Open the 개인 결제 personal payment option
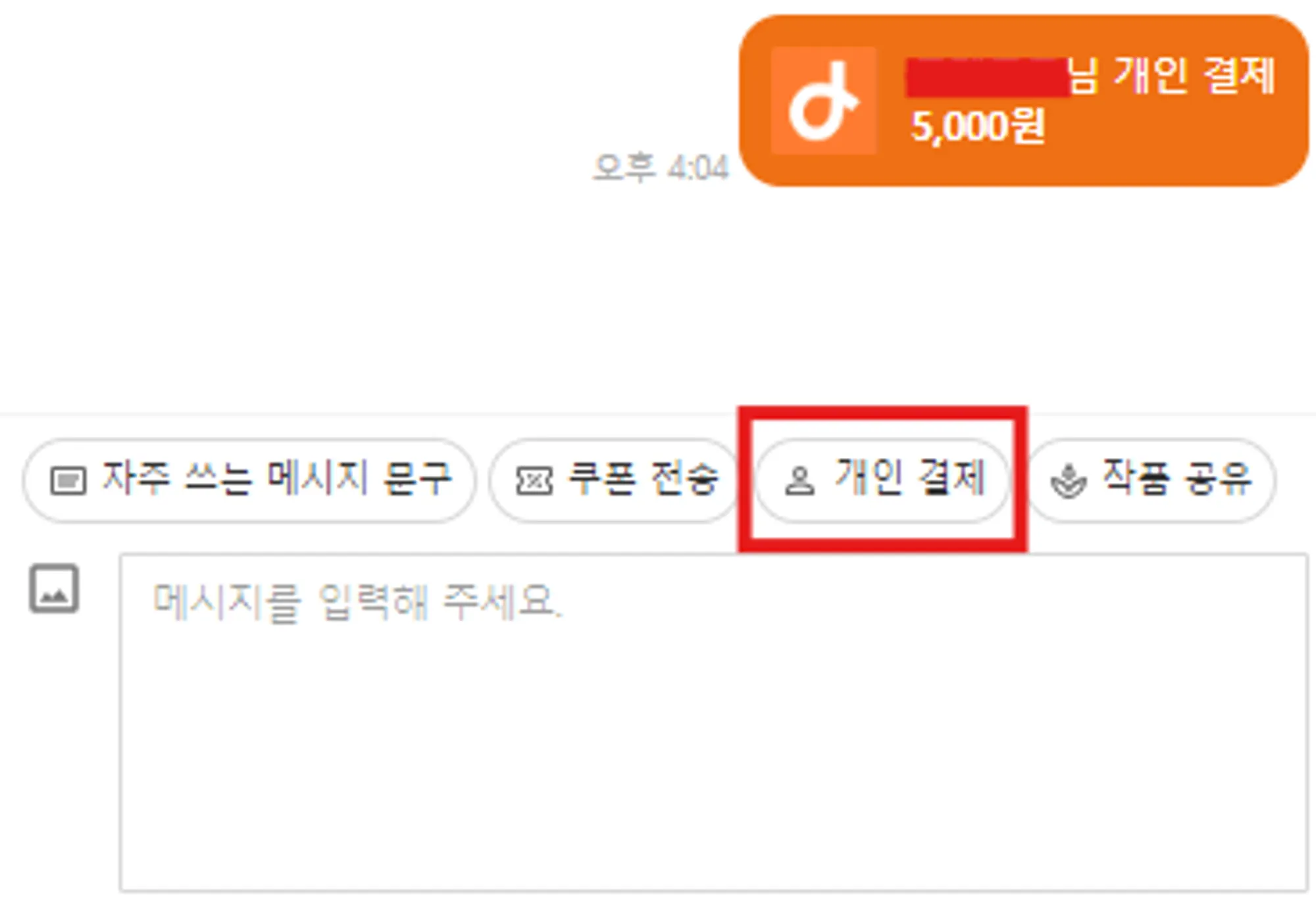The height and width of the screenshot is (900, 1316). [x=882, y=480]
